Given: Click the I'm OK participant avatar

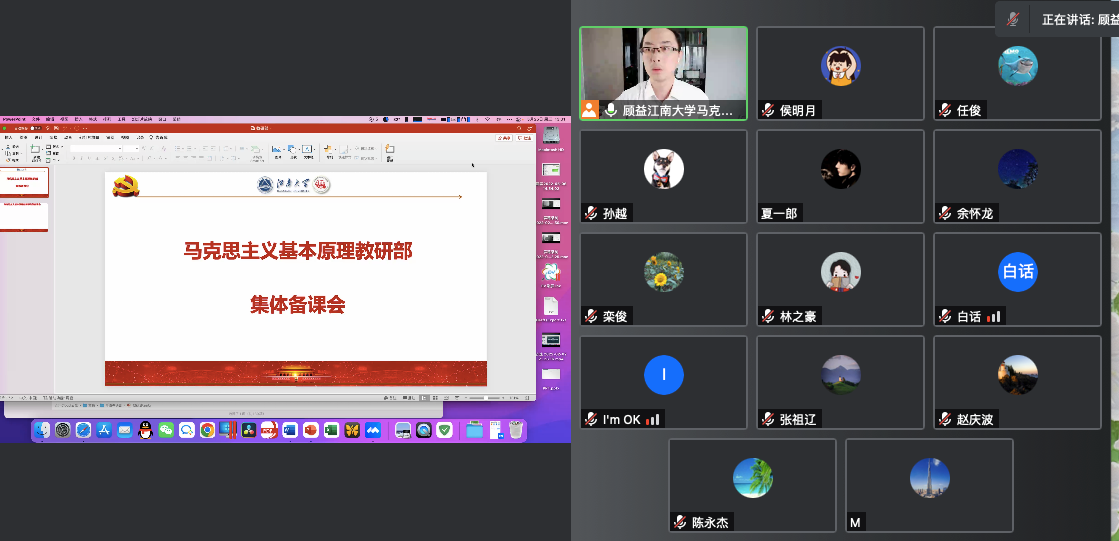Looking at the screenshot, I should click(x=663, y=374).
